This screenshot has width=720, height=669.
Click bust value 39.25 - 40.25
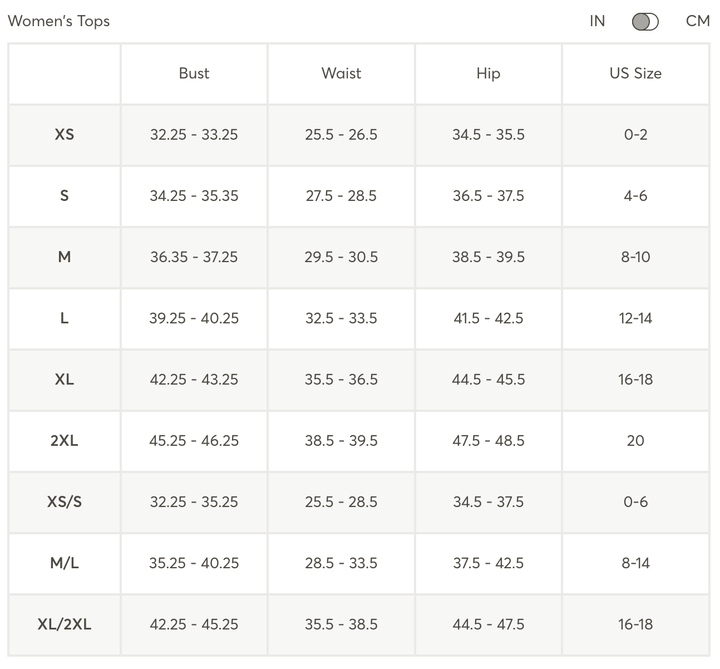coord(194,318)
